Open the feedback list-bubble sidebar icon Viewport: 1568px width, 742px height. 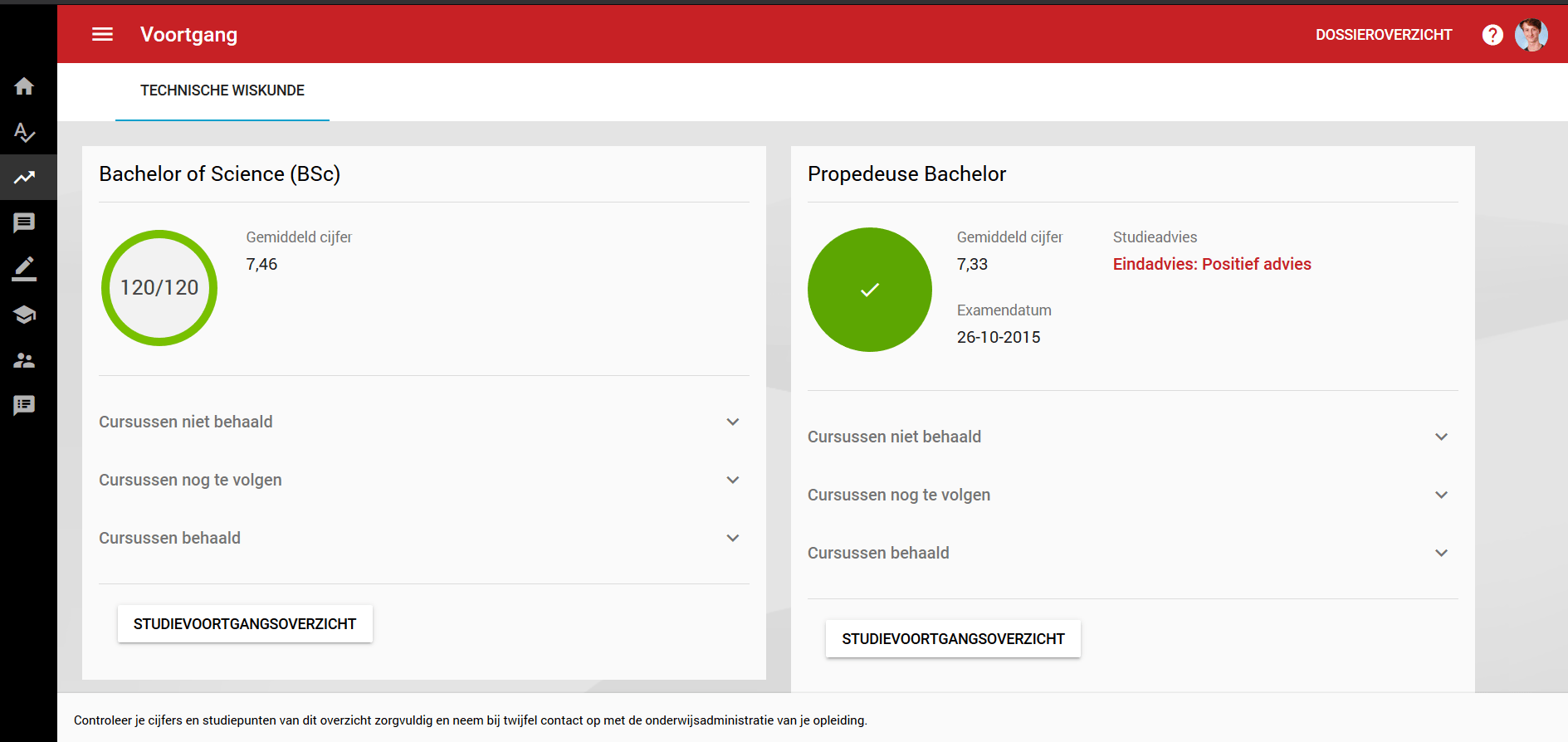pyautogui.click(x=24, y=405)
